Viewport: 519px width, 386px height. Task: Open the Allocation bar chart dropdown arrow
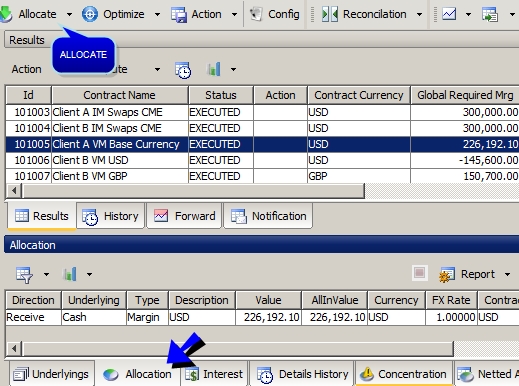(89, 275)
